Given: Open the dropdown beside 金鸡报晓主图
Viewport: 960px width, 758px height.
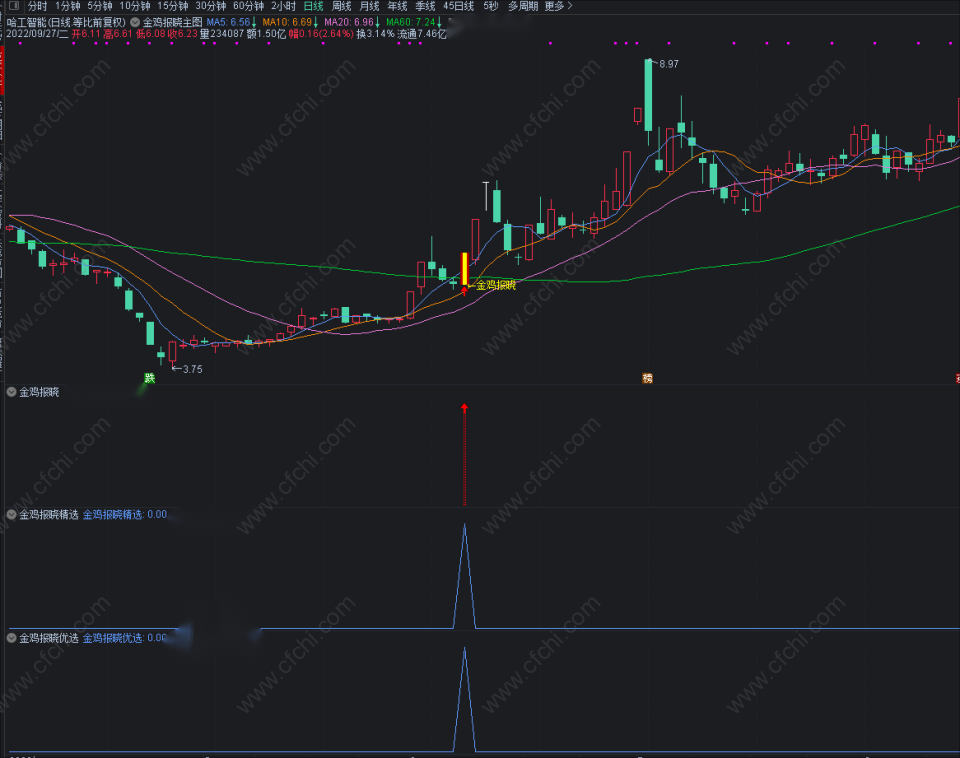Looking at the screenshot, I should (135, 22).
